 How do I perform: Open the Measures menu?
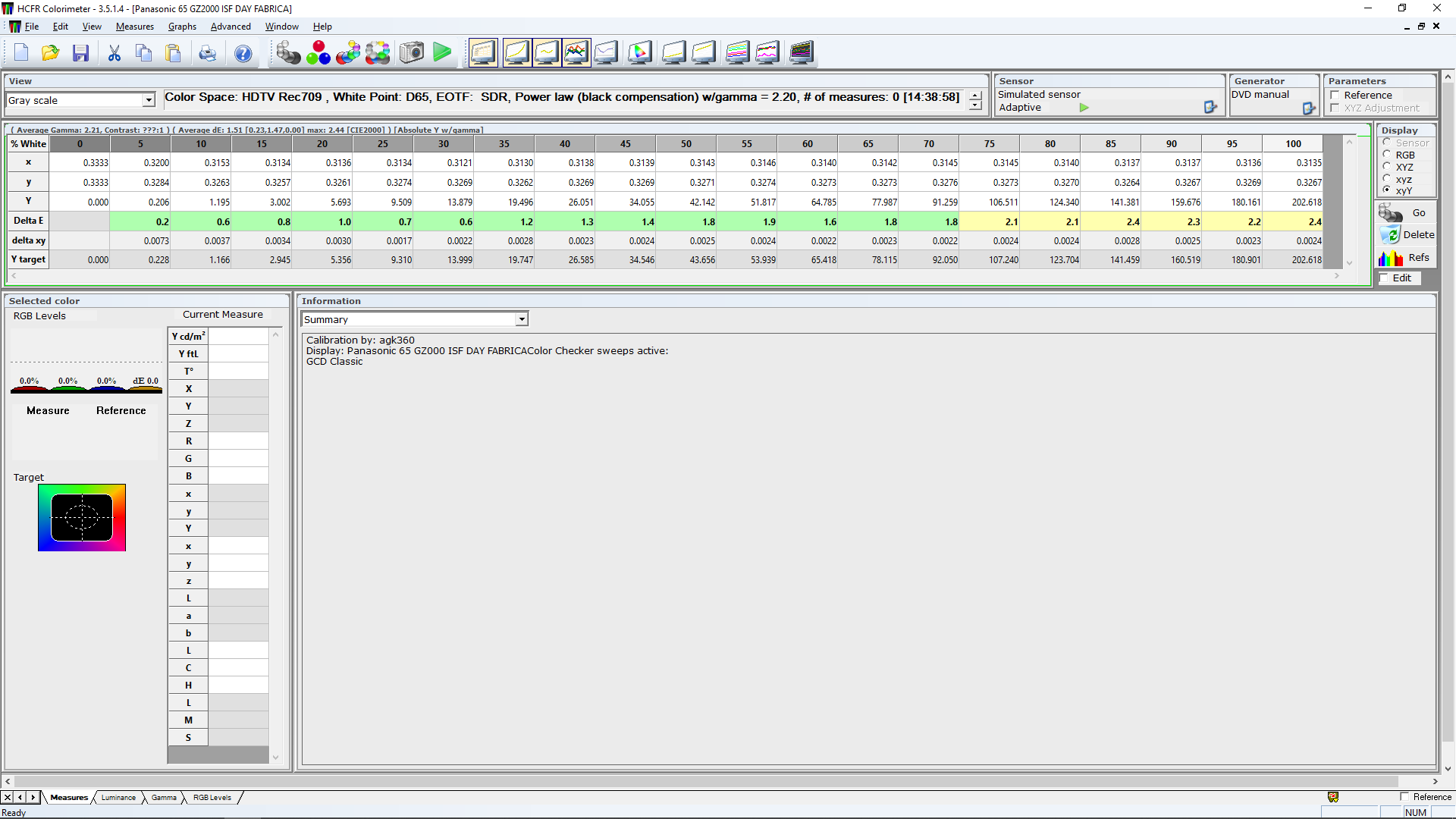[x=134, y=27]
